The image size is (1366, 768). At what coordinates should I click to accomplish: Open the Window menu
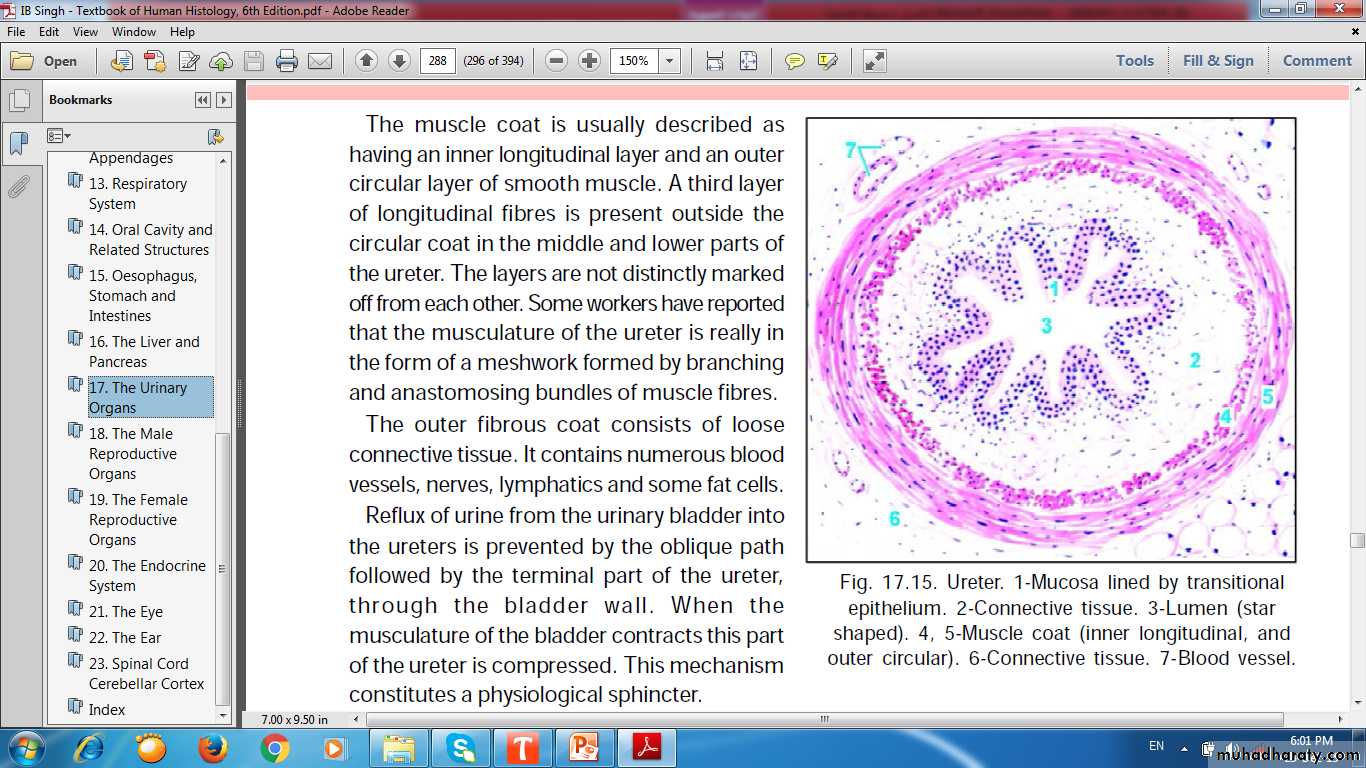click(134, 32)
